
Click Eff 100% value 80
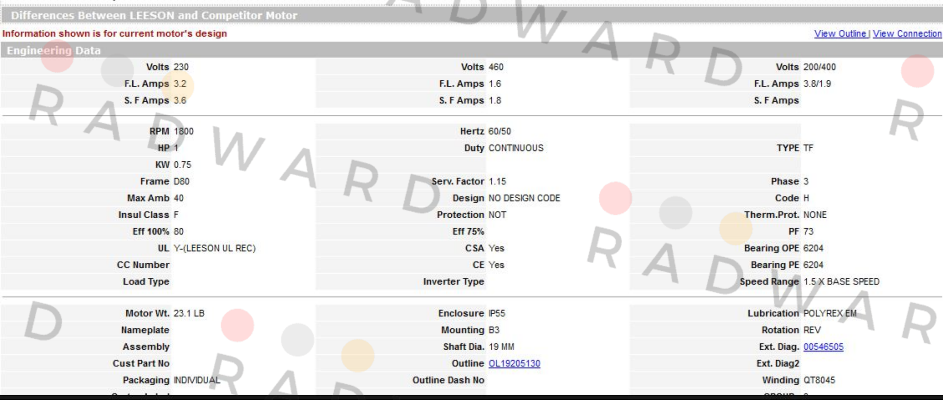[179, 232]
